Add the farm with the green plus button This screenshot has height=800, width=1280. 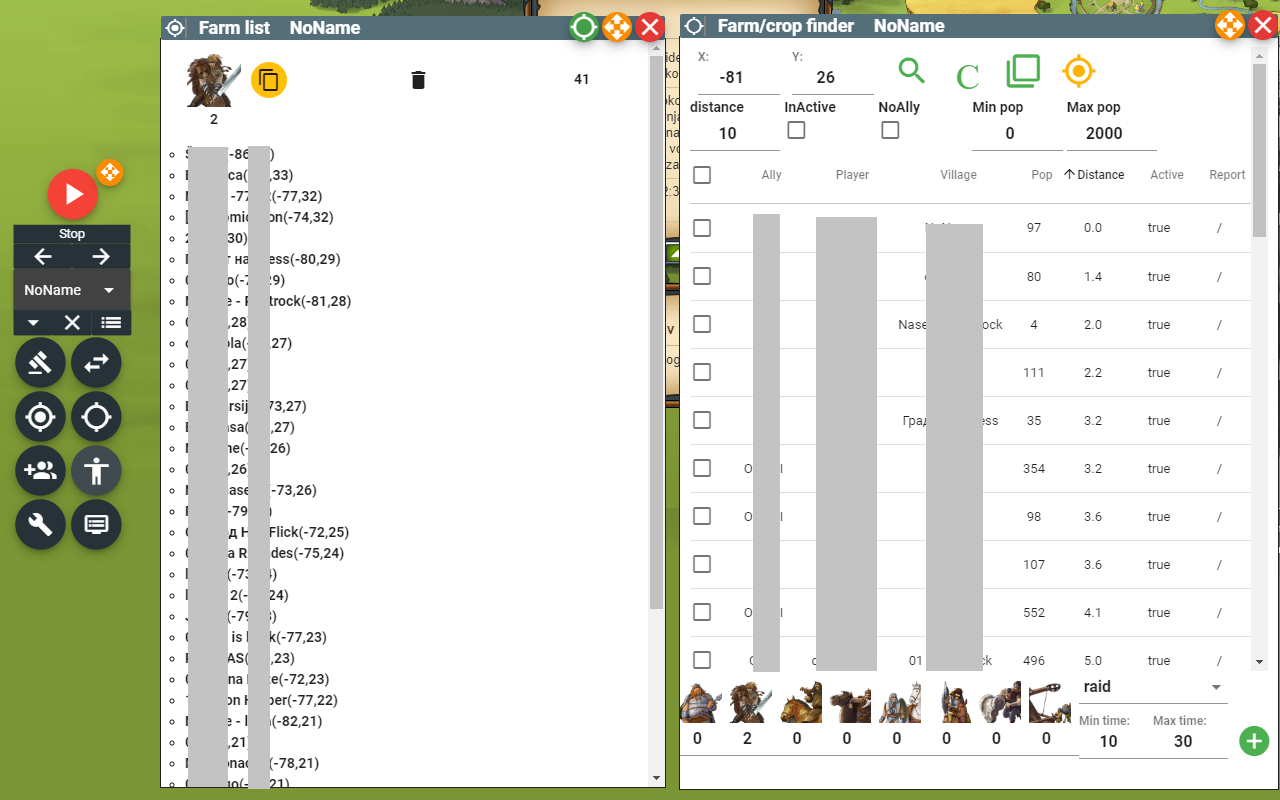1254,741
